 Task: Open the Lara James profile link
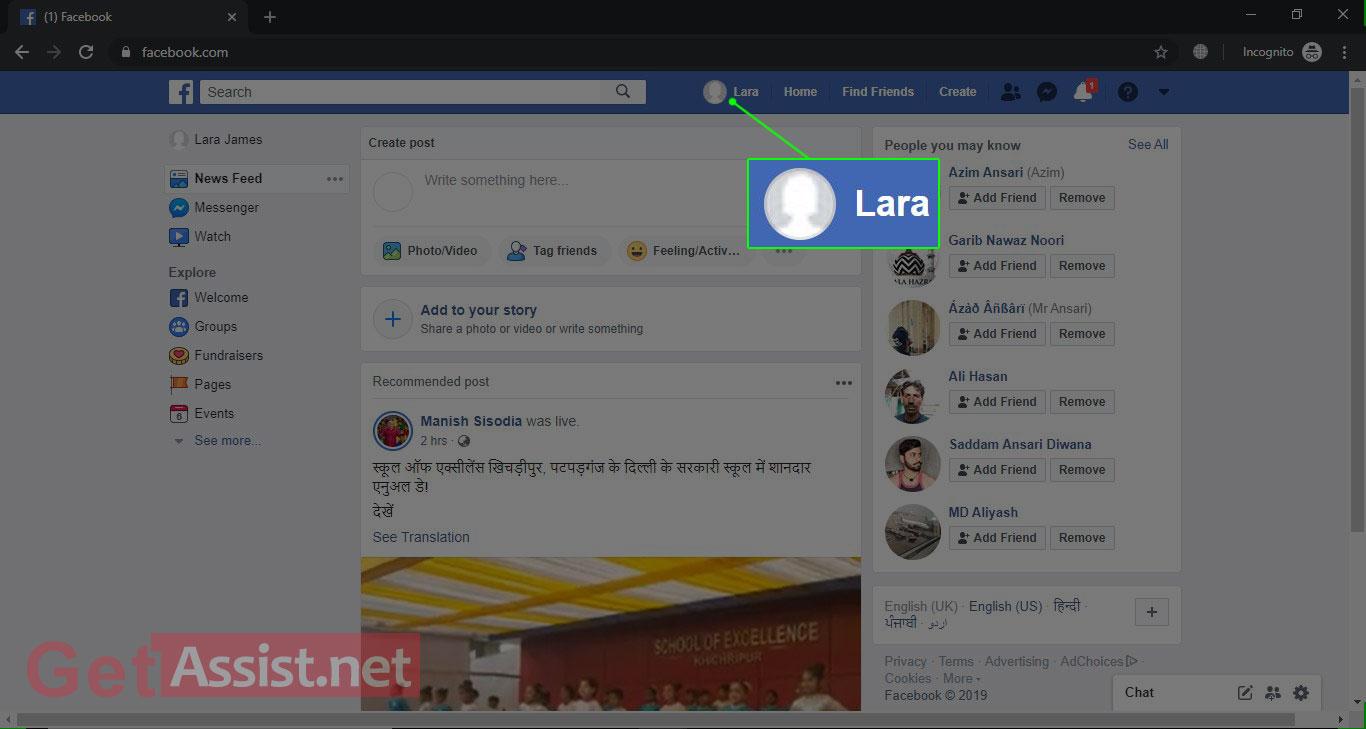point(216,140)
